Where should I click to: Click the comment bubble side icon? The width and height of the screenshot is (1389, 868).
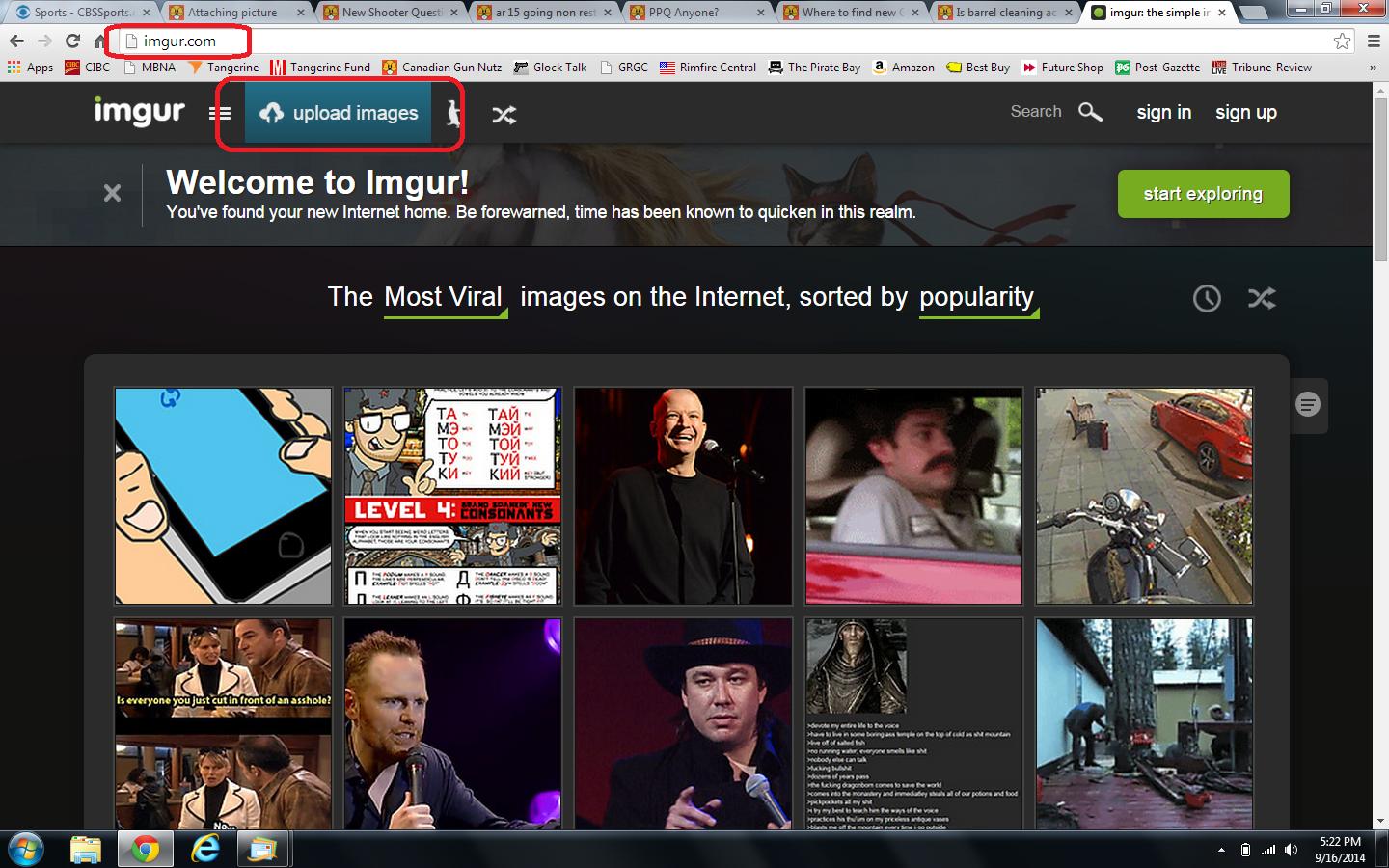point(1308,405)
